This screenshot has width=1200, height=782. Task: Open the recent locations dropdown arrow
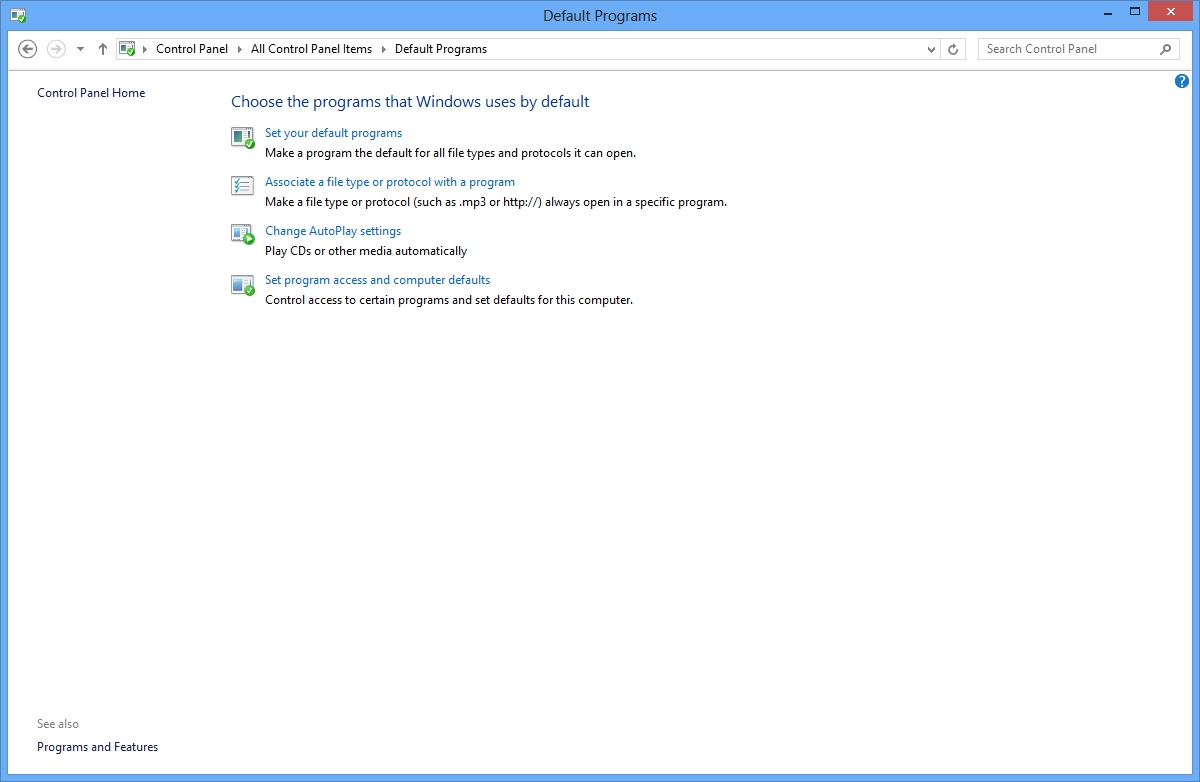tap(81, 49)
